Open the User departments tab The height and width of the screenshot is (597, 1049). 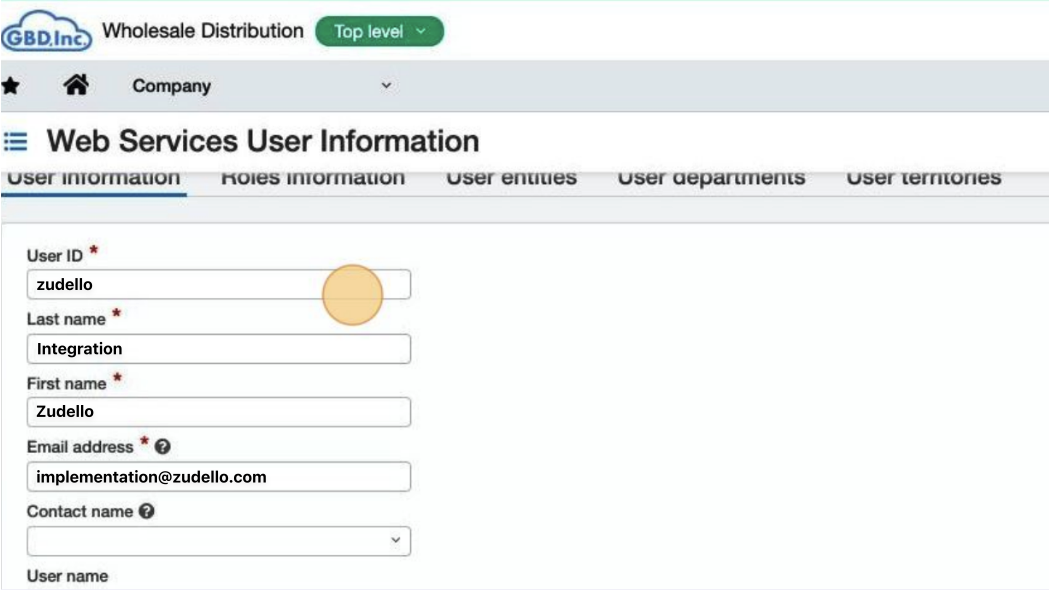point(711,179)
